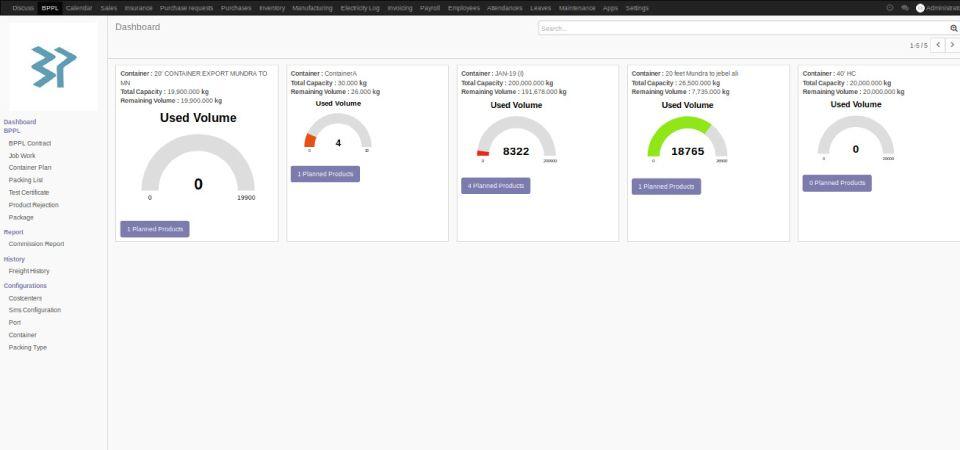
Task: Switch to the Discuss app
Action: [x=23, y=8]
